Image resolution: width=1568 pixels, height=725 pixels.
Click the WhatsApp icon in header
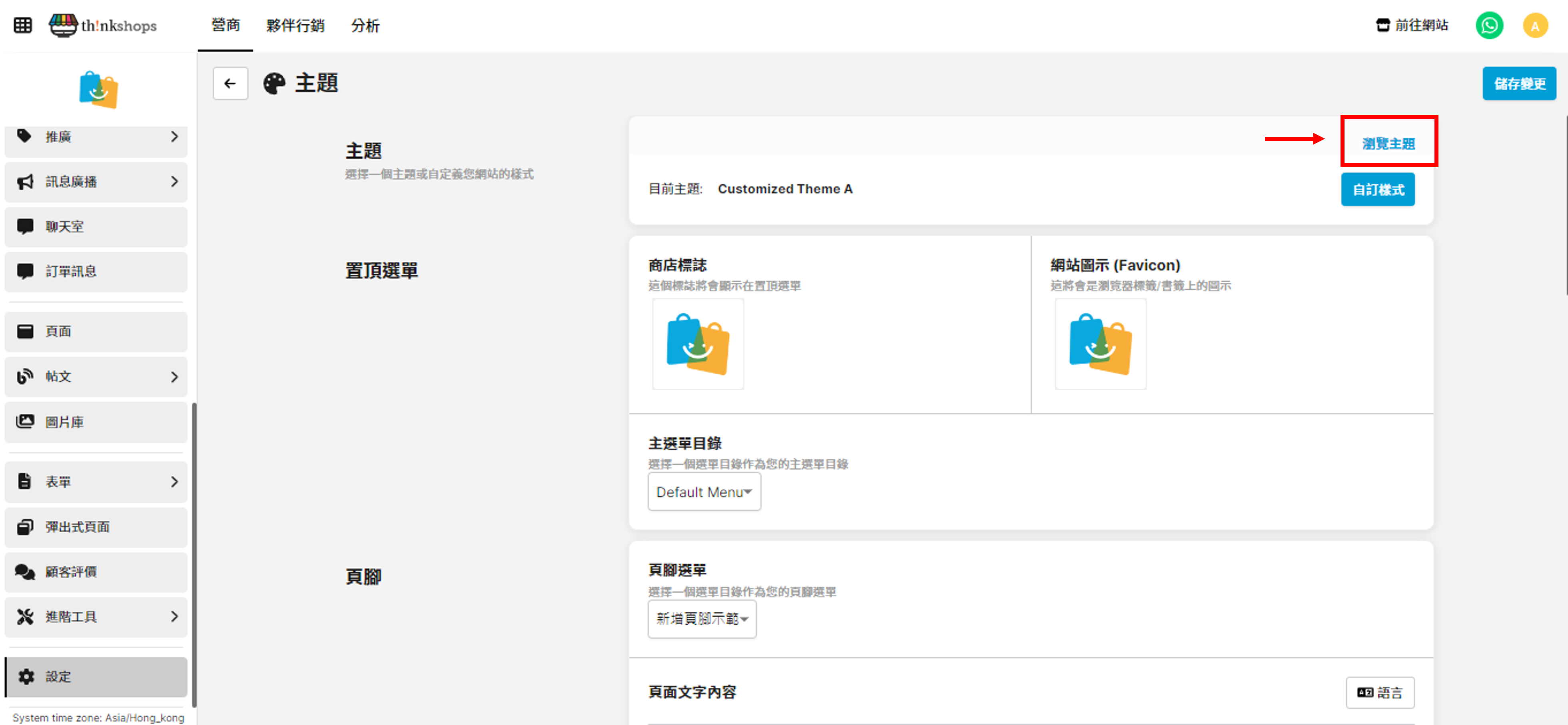(x=1489, y=26)
